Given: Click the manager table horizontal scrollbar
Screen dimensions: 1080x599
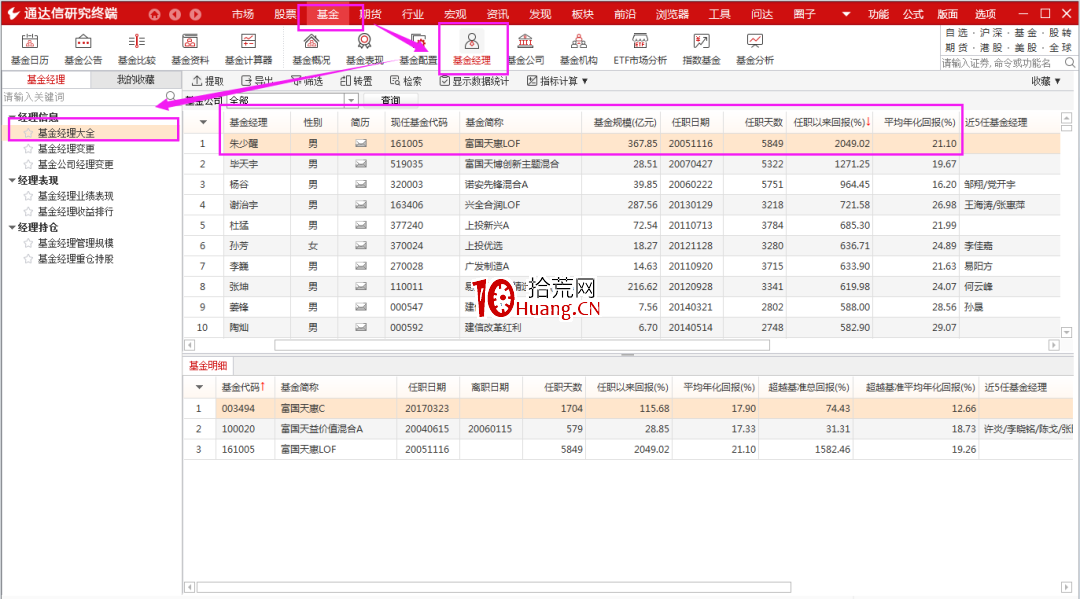Looking at the screenshot, I should [x=521, y=345].
